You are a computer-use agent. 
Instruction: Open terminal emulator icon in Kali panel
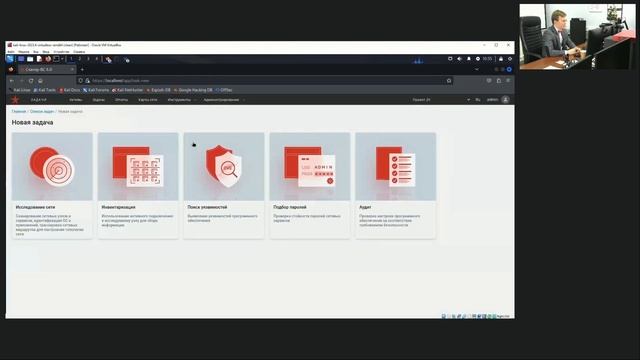[x=56, y=59]
